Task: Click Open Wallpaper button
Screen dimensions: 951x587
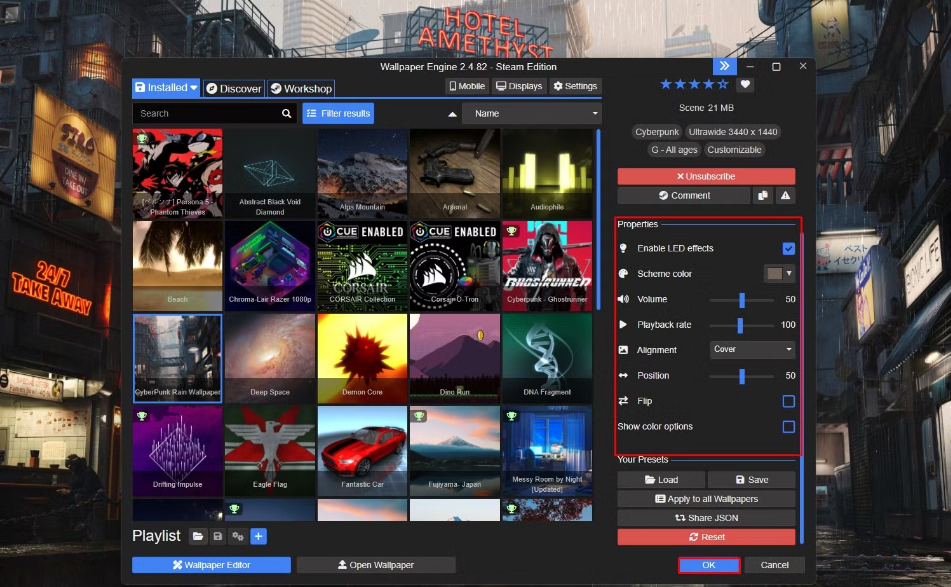Action: pos(376,565)
